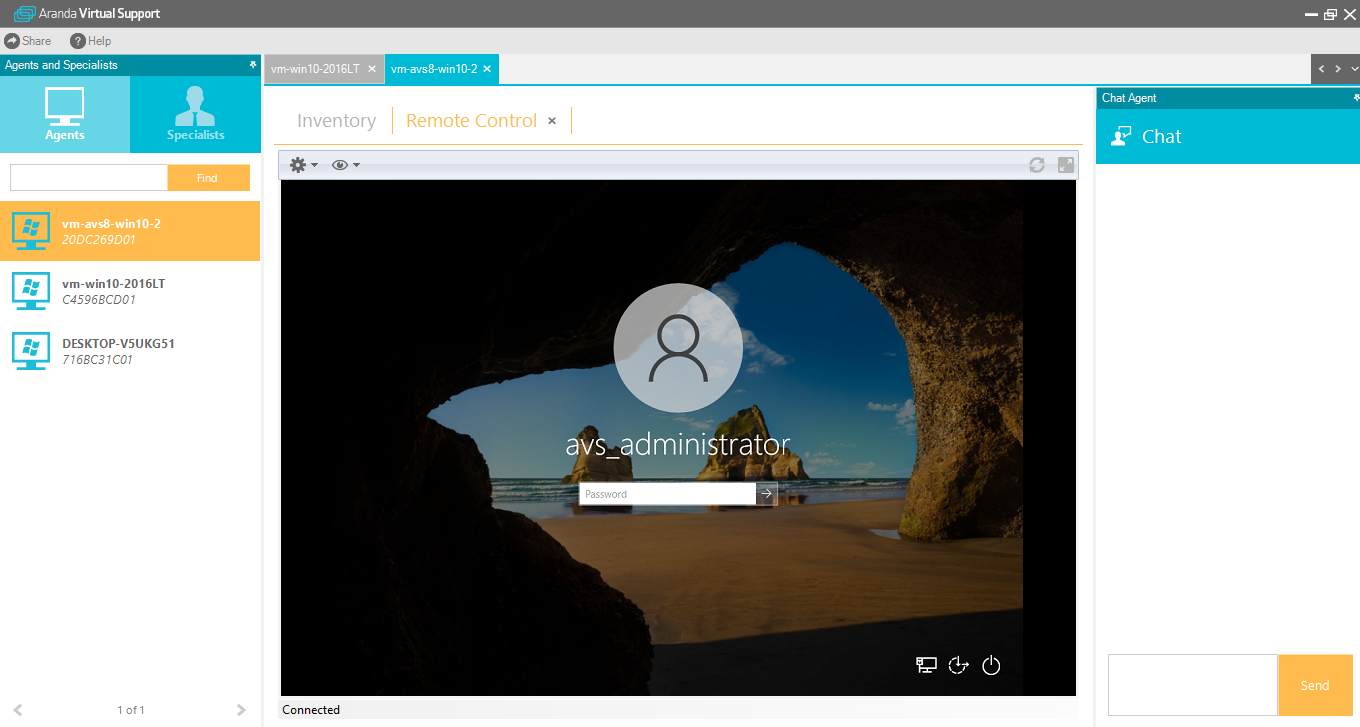Click the 716BC31C01 agent ID text
The image size is (1360, 727).
[97, 360]
